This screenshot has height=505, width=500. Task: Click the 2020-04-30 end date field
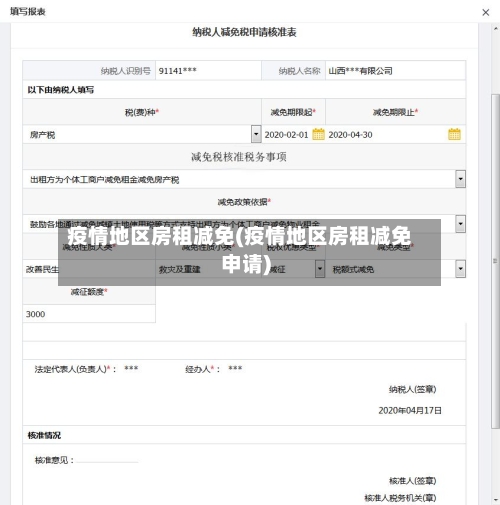[x=387, y=135]
